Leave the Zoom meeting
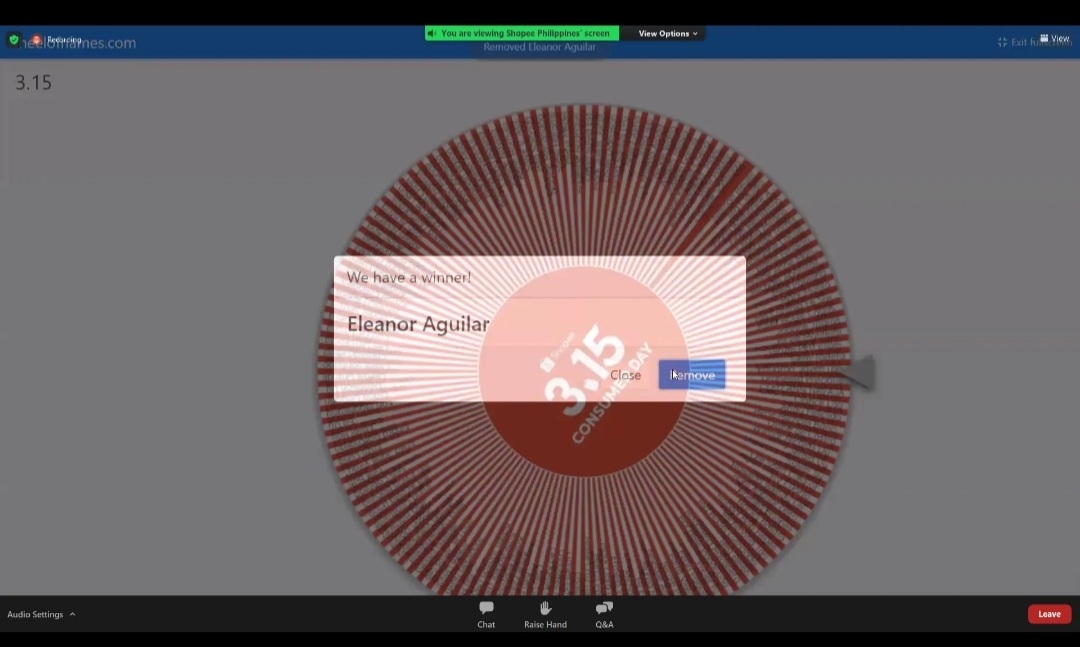 point(1049,614)
